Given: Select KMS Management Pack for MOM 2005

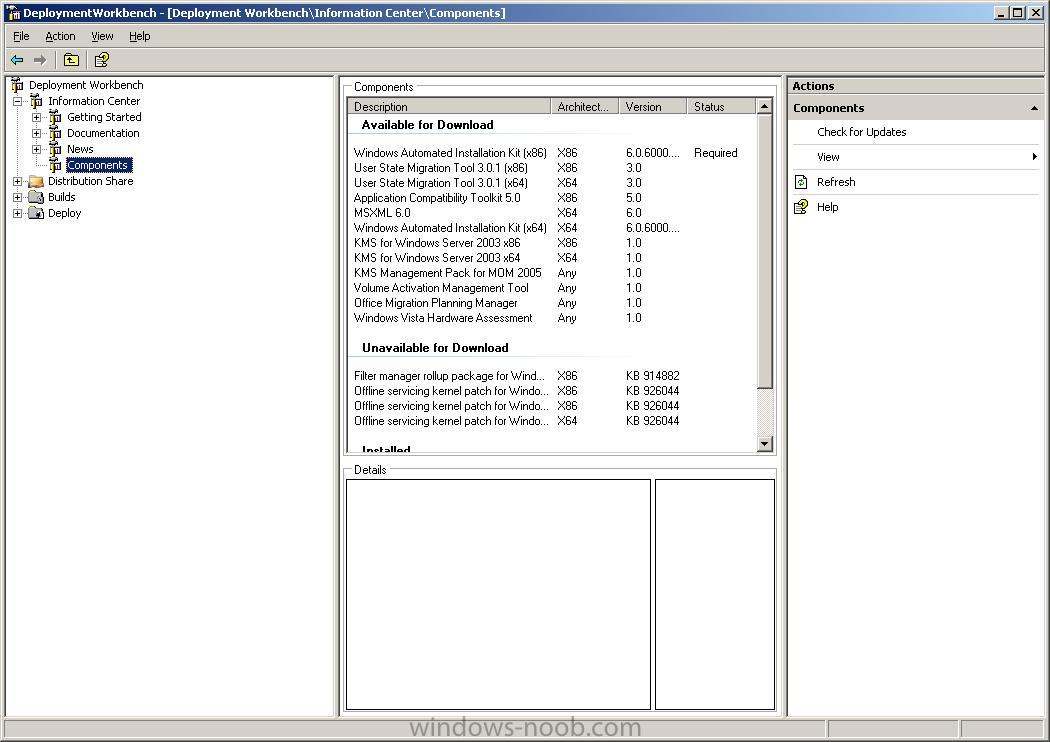Looking at the screenshot, I should pyautogui.click(x=552, y=273).
